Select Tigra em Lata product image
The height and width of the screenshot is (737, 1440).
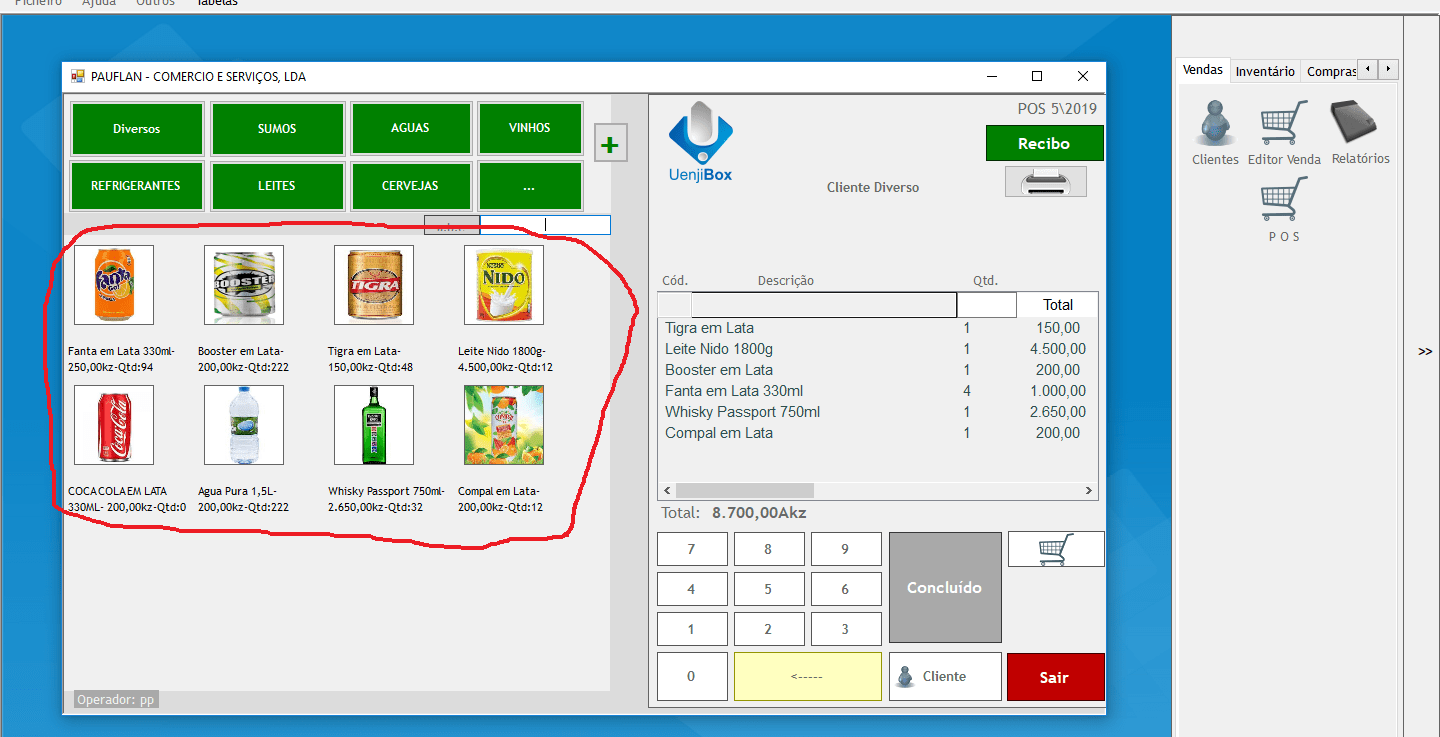coord(374,285)
